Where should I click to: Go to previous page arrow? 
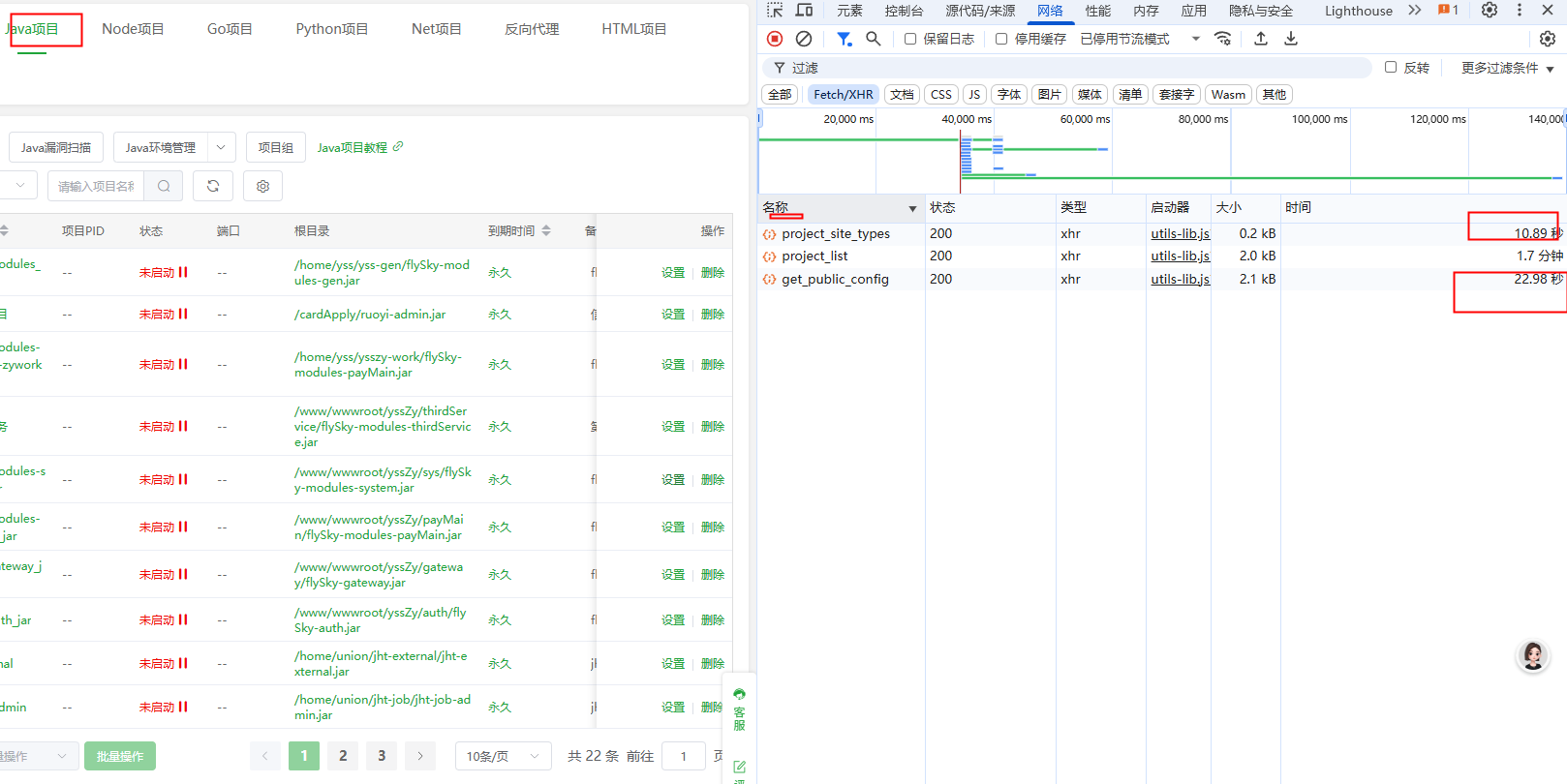265,756
